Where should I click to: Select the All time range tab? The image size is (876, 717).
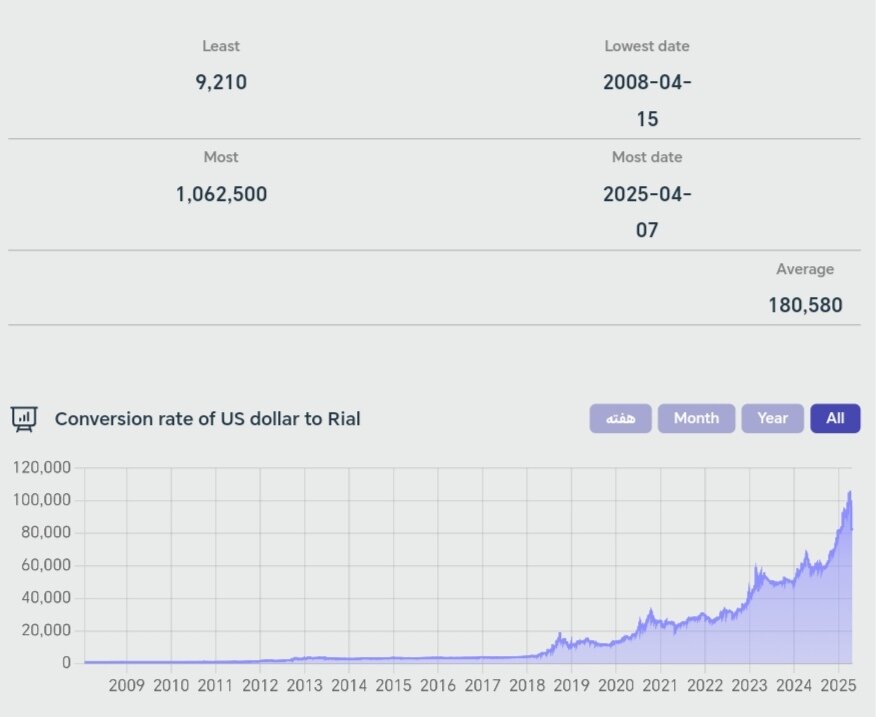[835, 418]
